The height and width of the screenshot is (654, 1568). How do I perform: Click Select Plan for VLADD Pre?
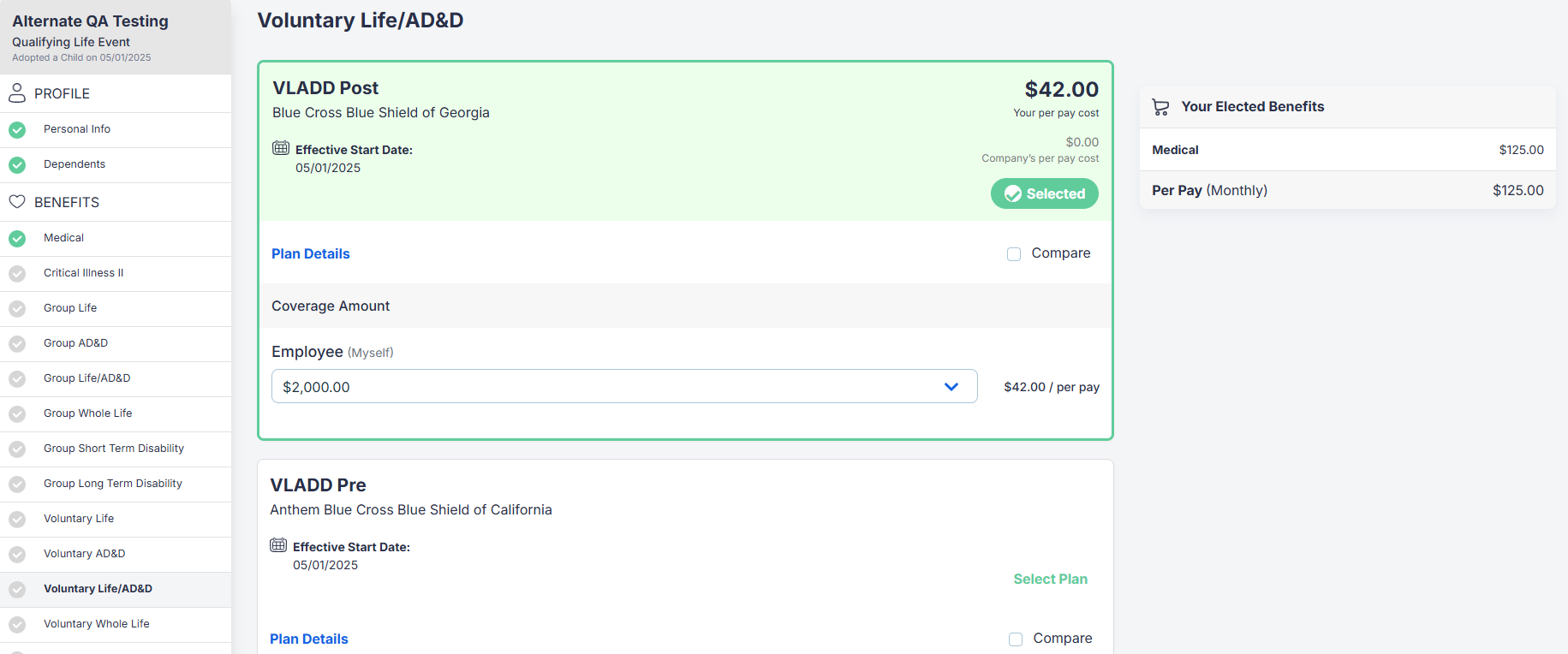coord(1051,579)
